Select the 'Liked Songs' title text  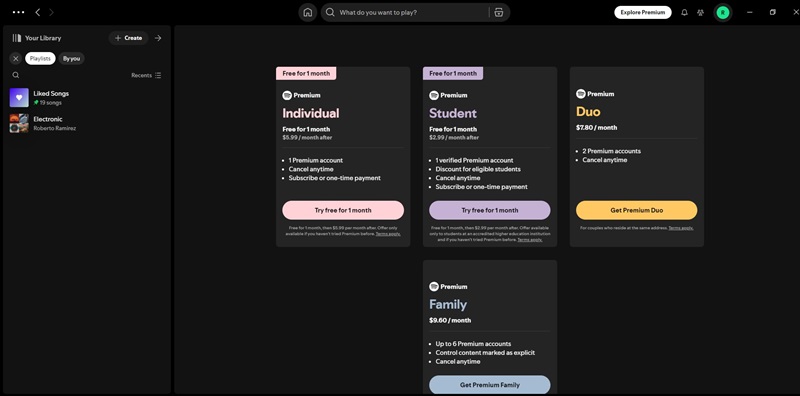(51, 93)
